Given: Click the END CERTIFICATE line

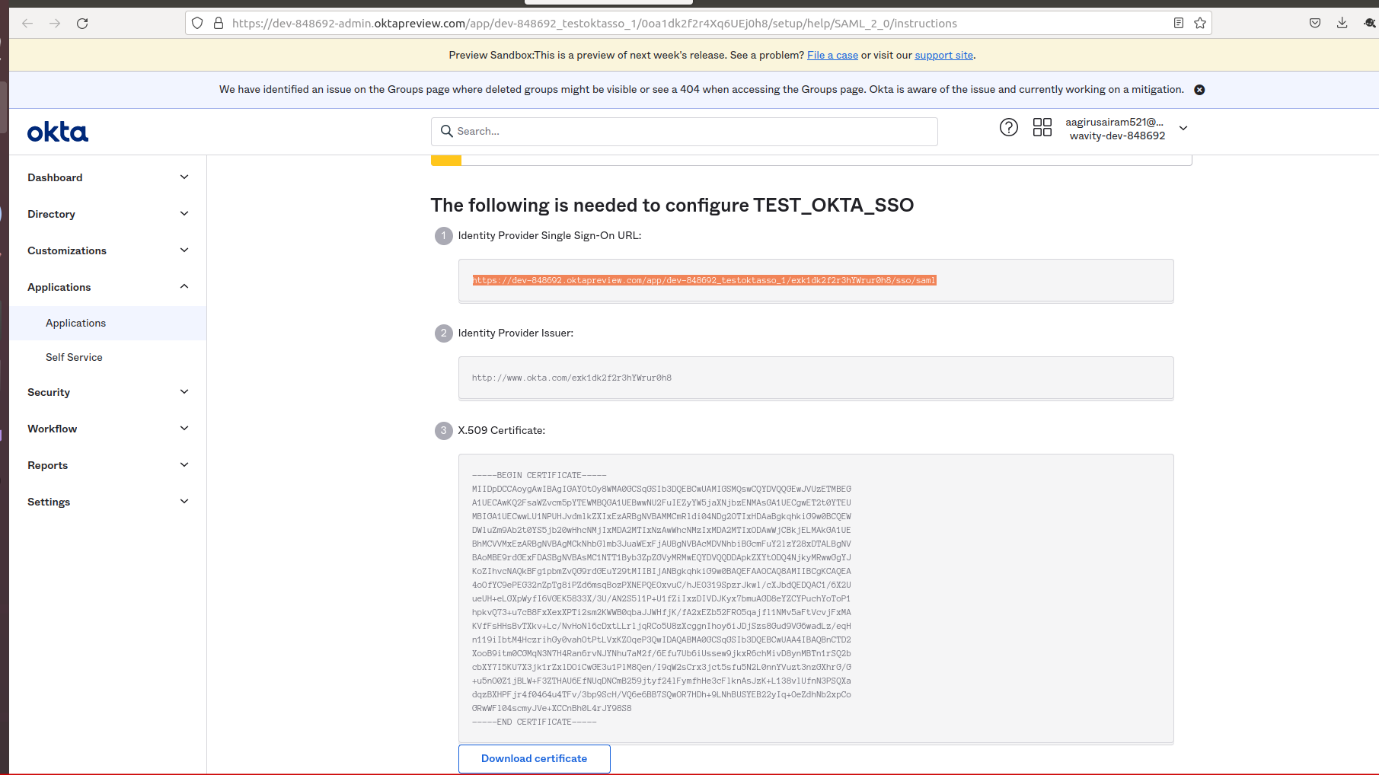Looking at the screenshot, I should (534, 721).
